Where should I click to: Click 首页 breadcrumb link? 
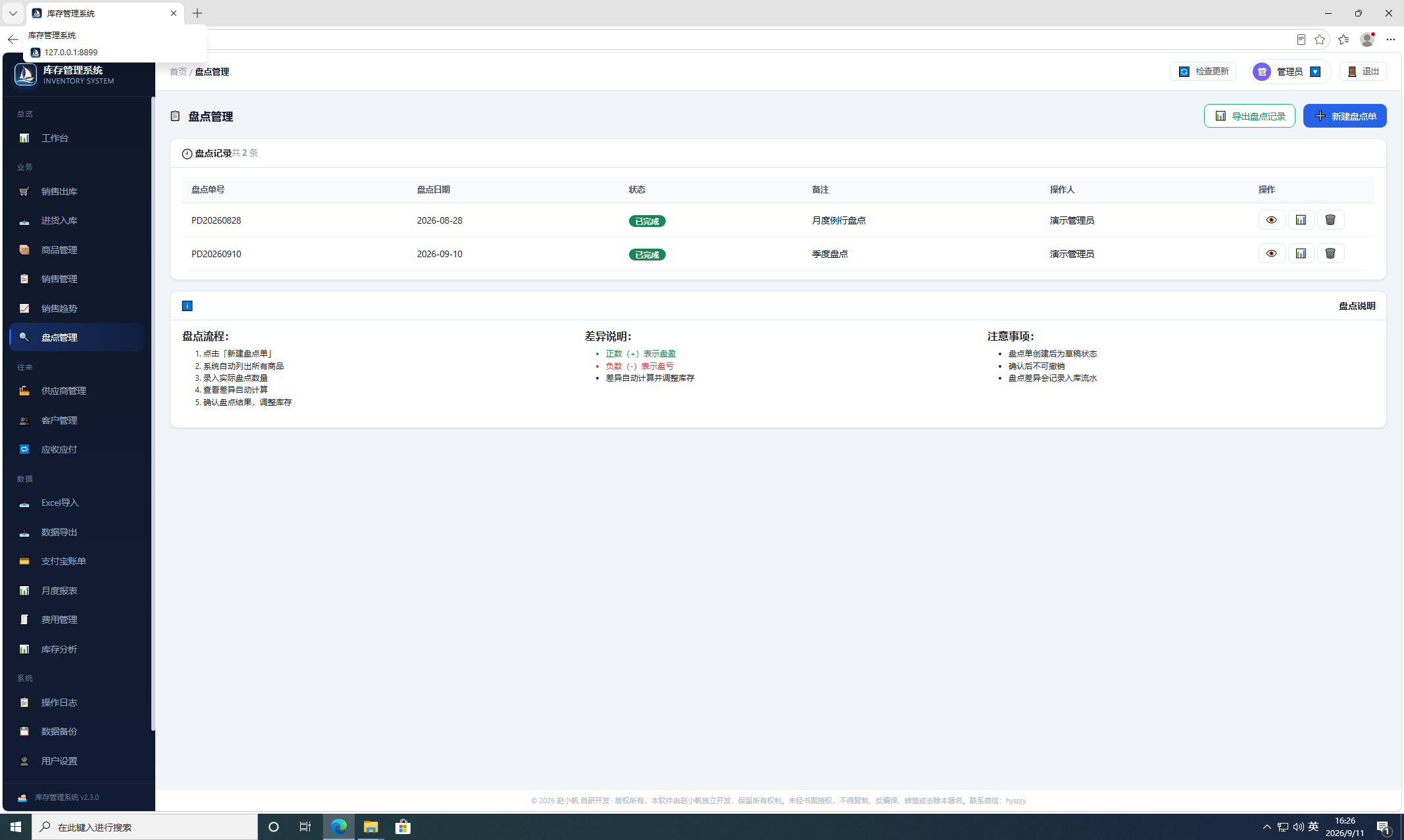[x=178, y=72]
